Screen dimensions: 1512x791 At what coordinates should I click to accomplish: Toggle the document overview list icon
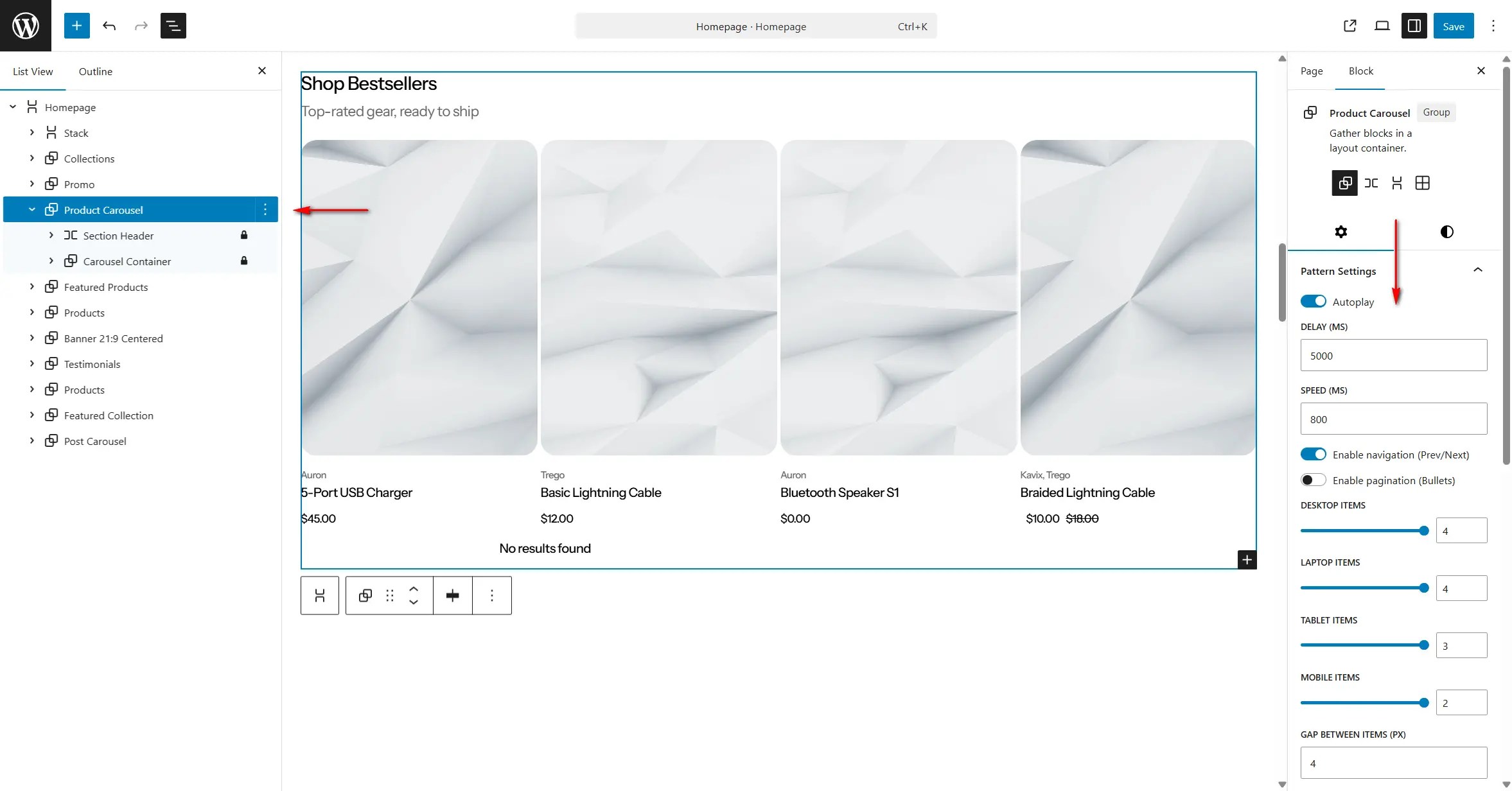click(173, 26)
